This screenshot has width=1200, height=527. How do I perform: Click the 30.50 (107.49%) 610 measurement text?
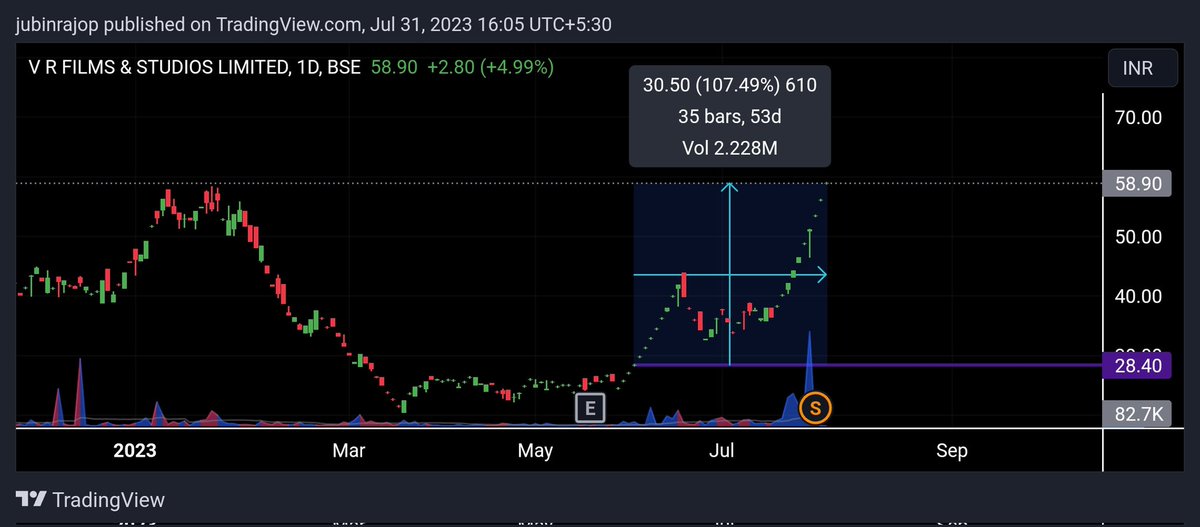[x=730, y=86]
